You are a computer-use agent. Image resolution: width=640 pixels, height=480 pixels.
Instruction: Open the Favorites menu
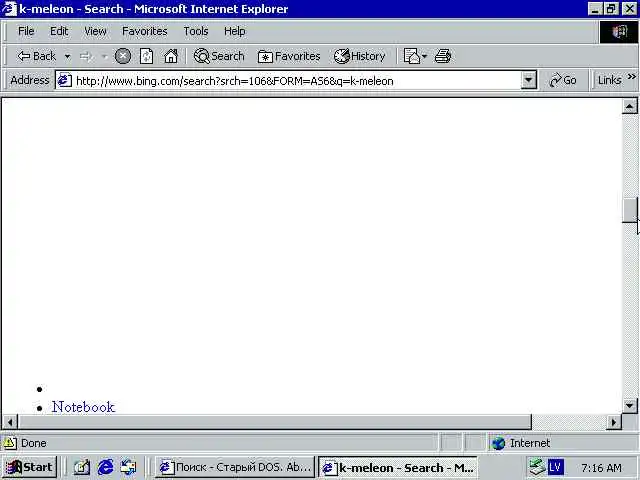(144, 31)
